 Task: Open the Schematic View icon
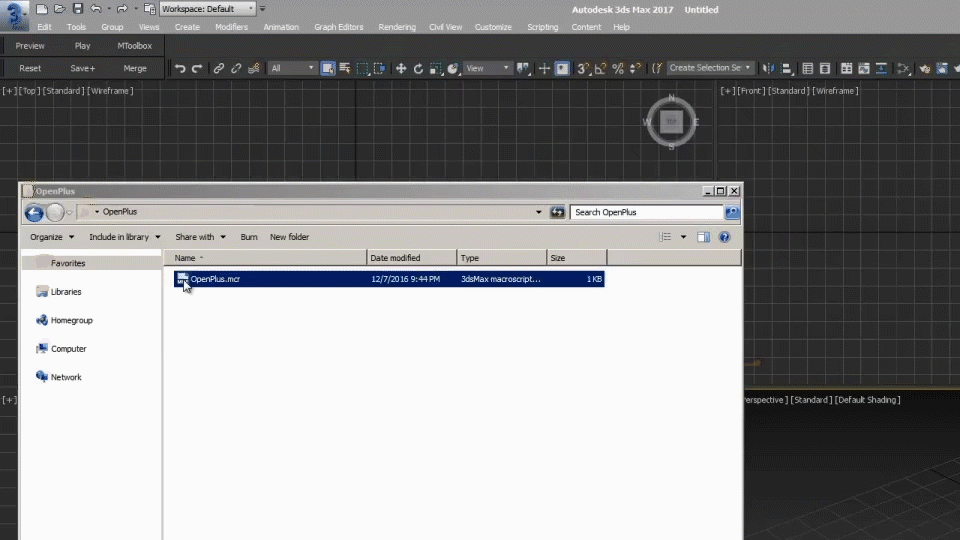tap(881, 69)
